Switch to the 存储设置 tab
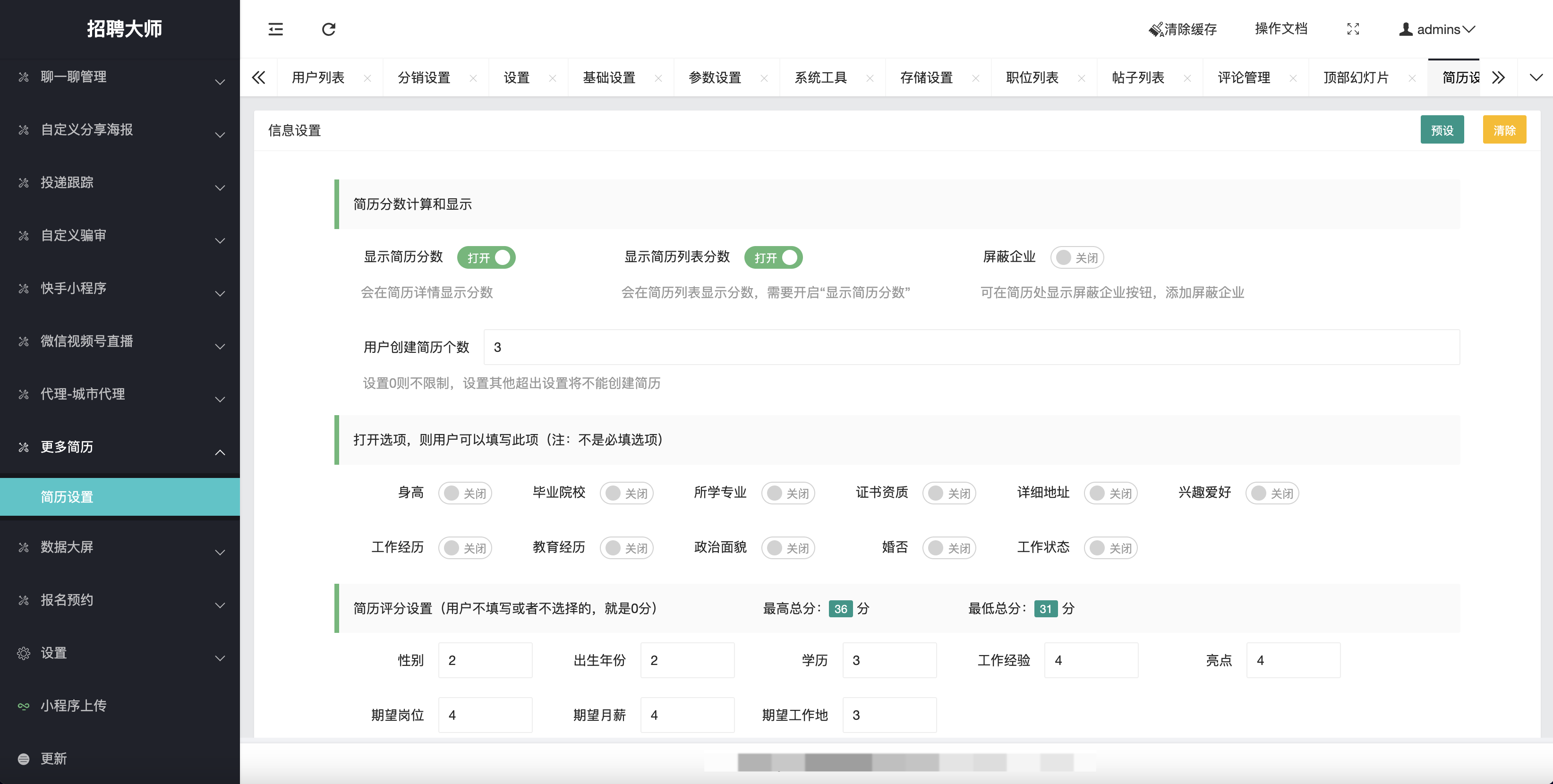Image resolution: width=1553 pixels, height=784 pixels. point(926,78)
